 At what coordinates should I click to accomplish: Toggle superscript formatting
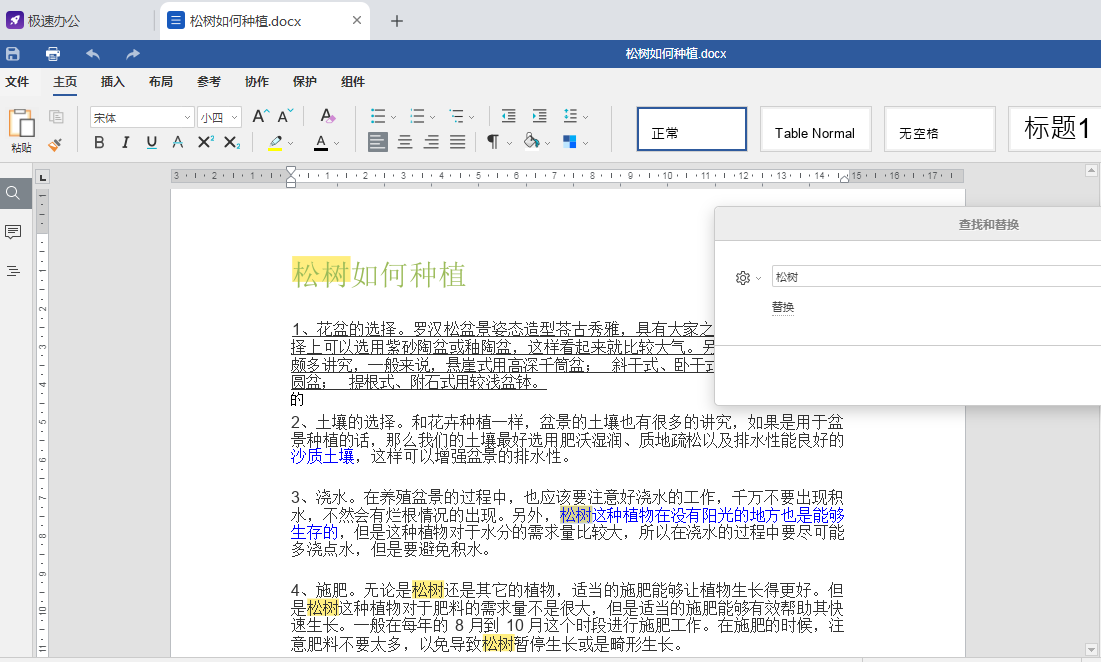click(x=205, y=143)
